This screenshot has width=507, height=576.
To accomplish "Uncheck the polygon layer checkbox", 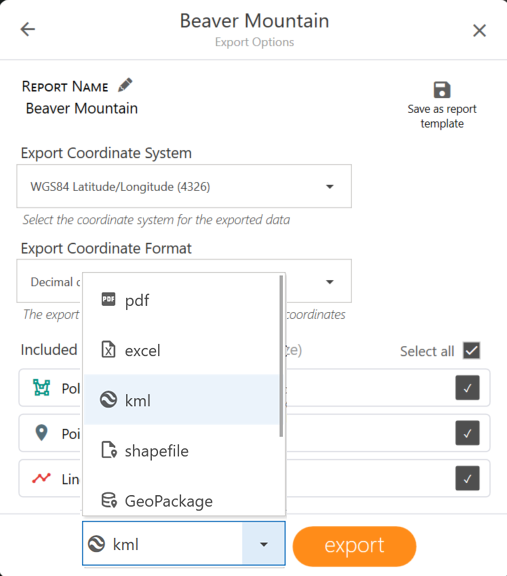I will [467, 388].
